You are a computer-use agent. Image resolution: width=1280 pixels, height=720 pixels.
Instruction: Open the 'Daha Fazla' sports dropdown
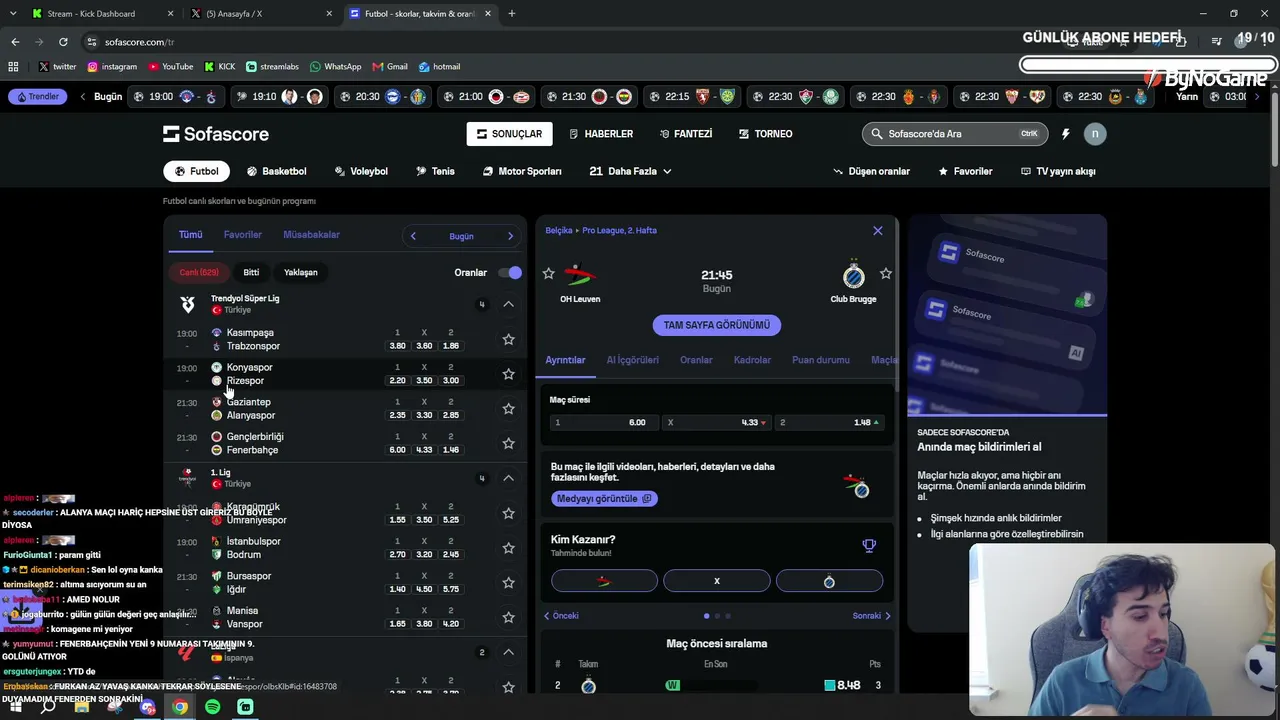[x=630, y=171]
